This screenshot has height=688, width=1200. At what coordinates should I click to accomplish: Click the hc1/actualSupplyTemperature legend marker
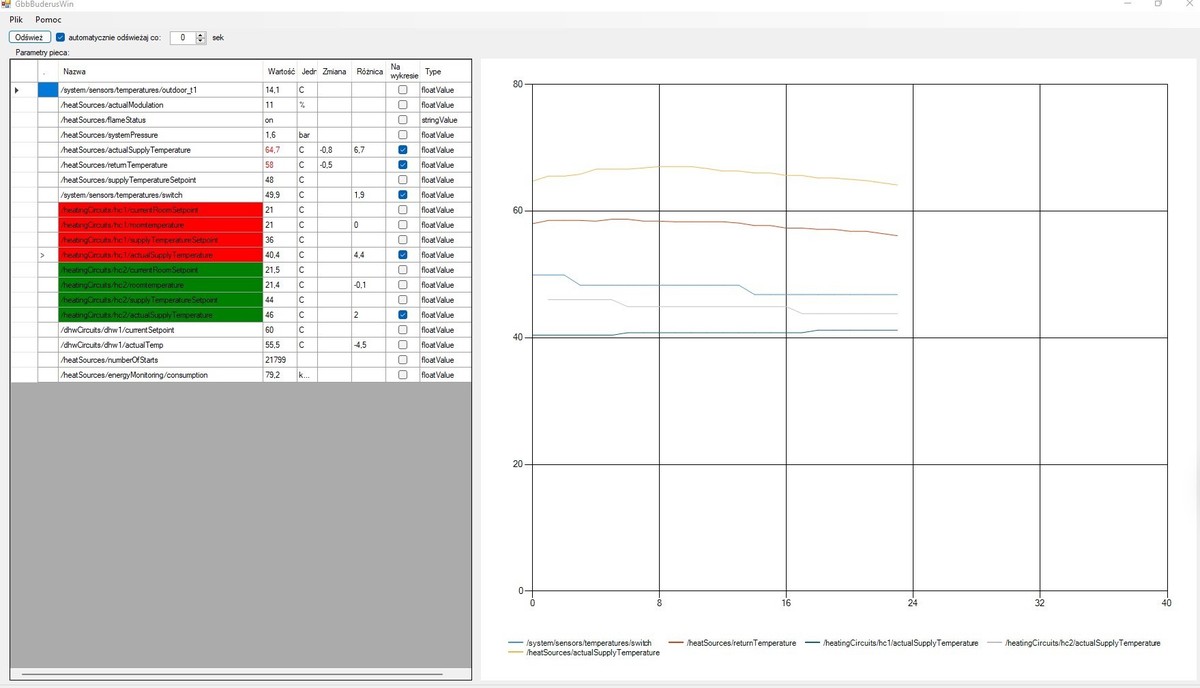click(x=813, y=643)
